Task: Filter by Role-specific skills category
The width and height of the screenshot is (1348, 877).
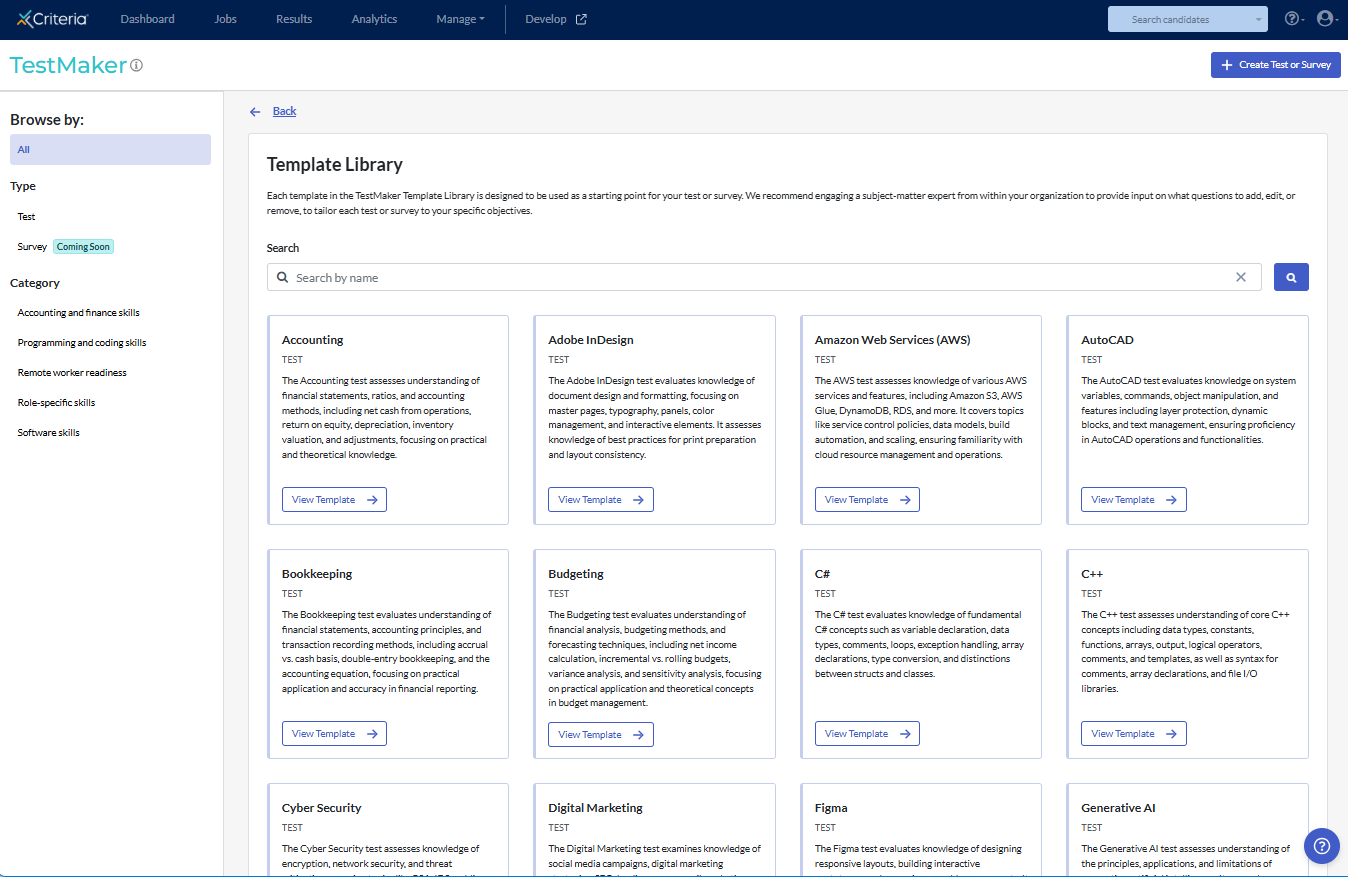Action: (57, 403)
